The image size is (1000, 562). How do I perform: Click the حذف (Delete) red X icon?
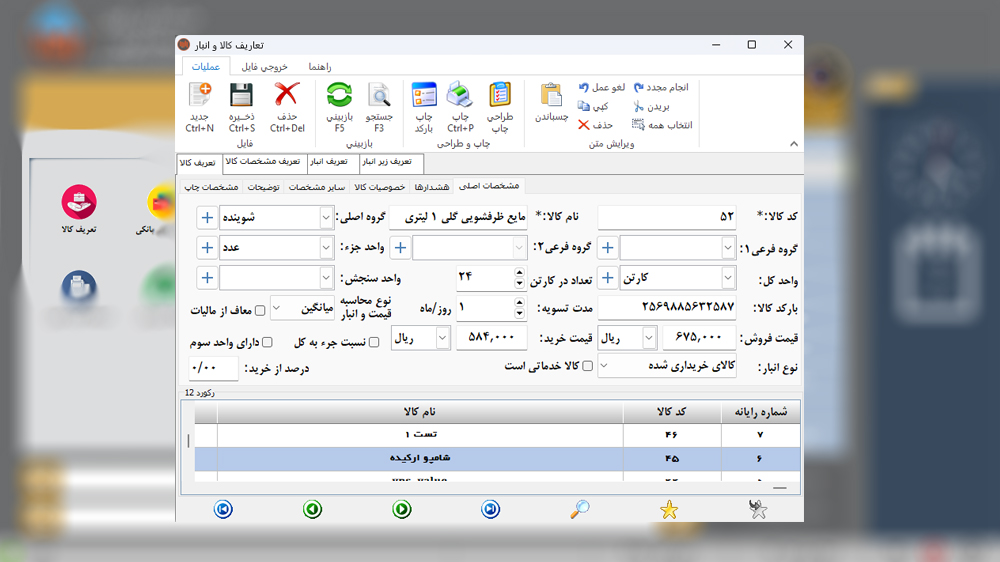pyautogui.click(x=287, y=97)
